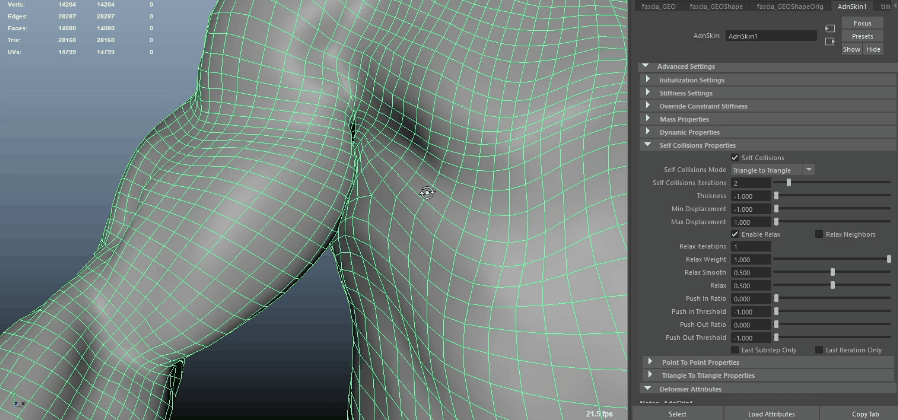Screen dimensions: 898x420
Task: Check the Last Iteration Only option
Action: click(x=818, y=350)
